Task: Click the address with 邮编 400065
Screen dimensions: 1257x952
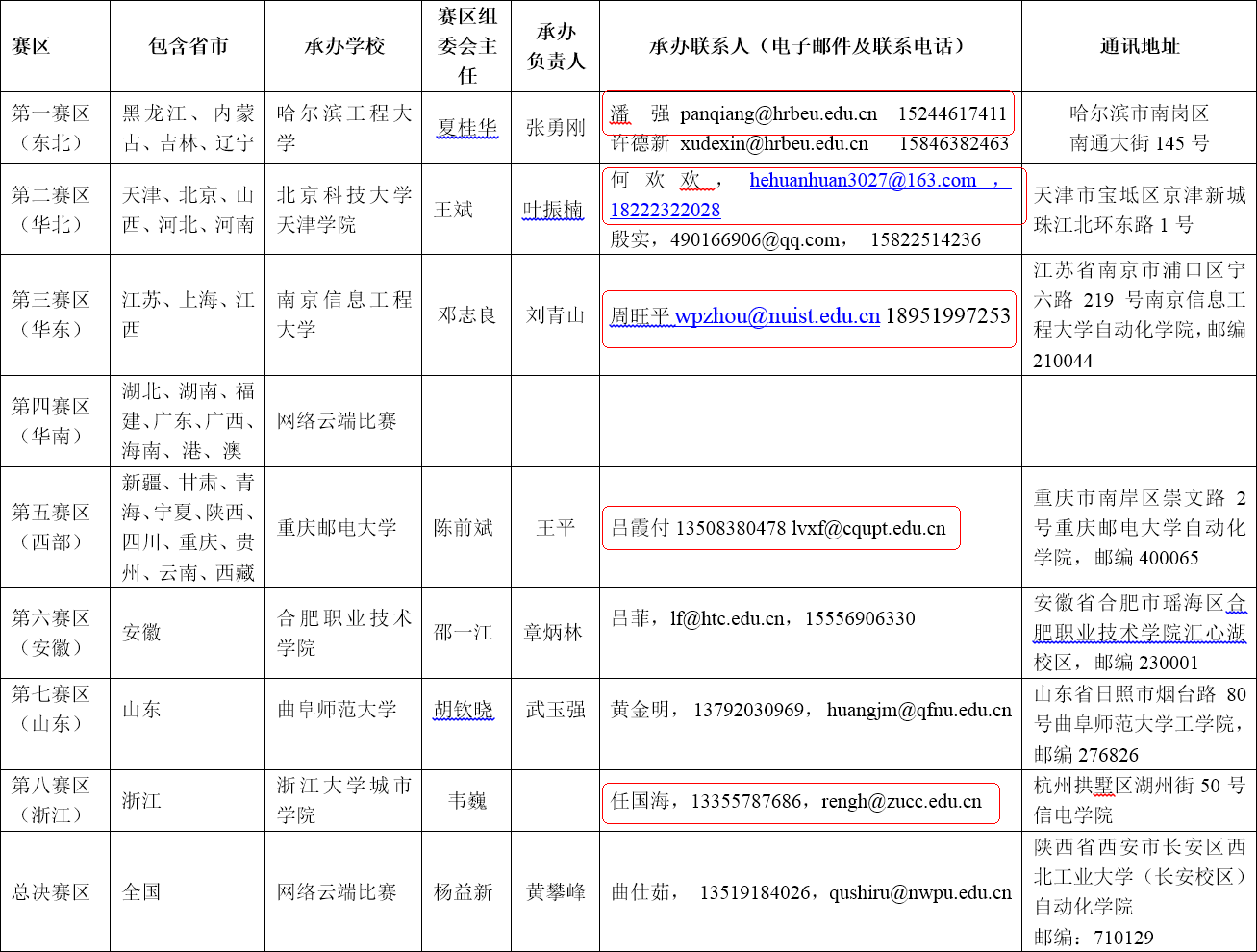Action: pos(1139,527)
